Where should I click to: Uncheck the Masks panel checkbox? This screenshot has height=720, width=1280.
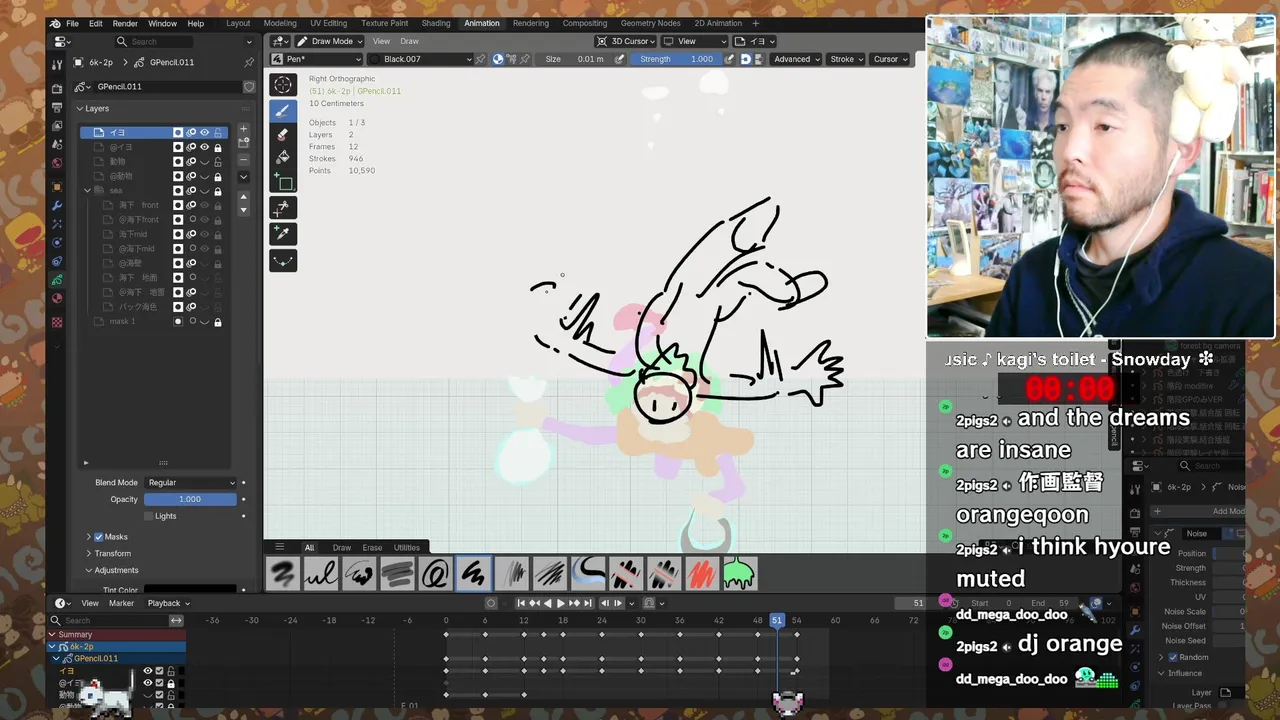pos(98,537)
